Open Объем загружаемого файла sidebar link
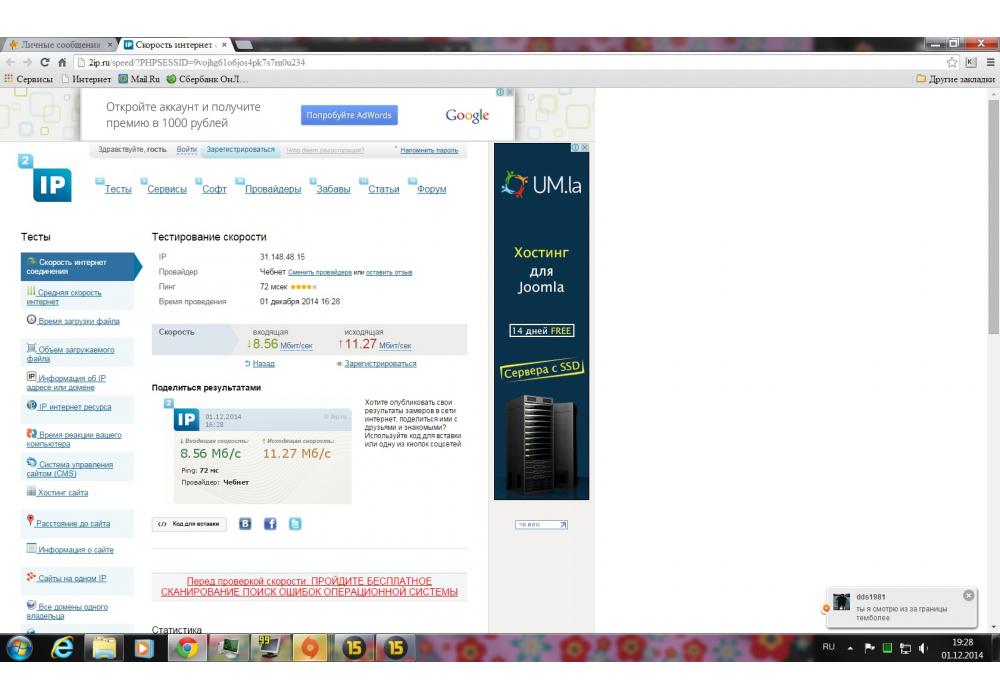Viewport: 1000px width, 700px height. (x=70, y=354)
